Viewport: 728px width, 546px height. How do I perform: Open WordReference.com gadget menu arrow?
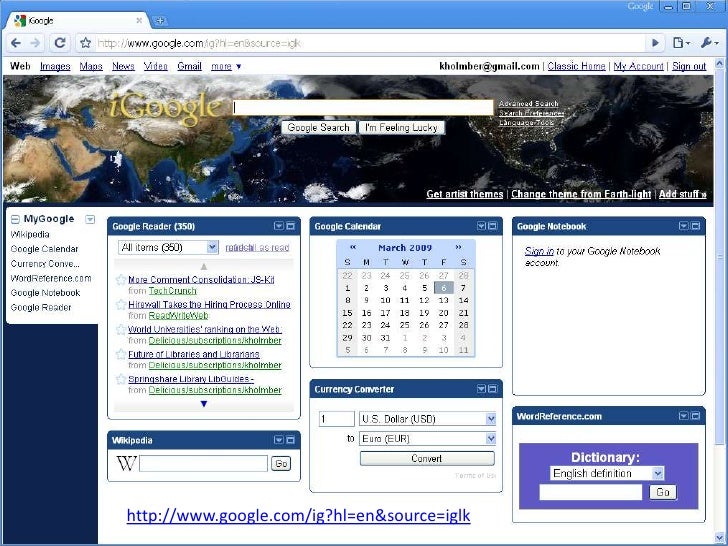tap(683, 416)
